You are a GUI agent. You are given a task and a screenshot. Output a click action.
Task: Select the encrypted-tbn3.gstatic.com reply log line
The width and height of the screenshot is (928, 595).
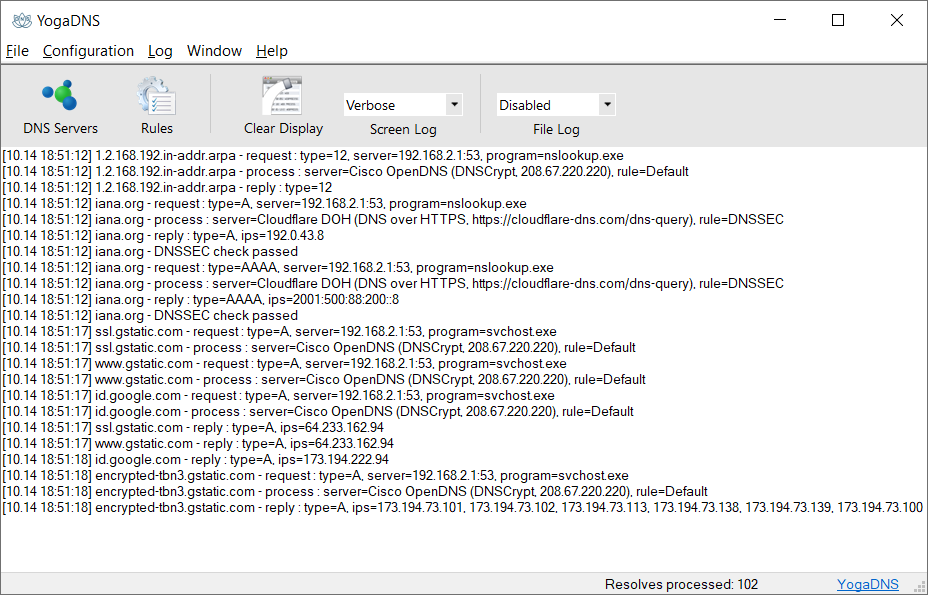click(x=462, y=507)
